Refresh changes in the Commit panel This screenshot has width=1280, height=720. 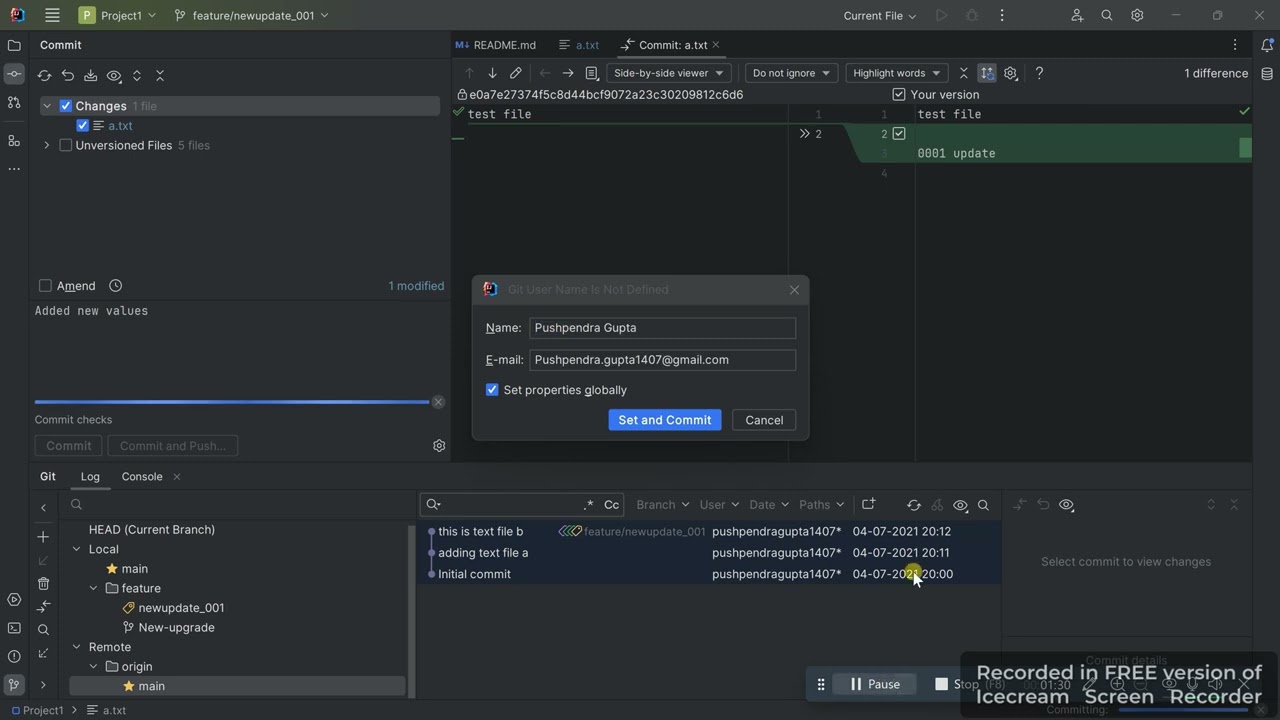pos(44,76)
